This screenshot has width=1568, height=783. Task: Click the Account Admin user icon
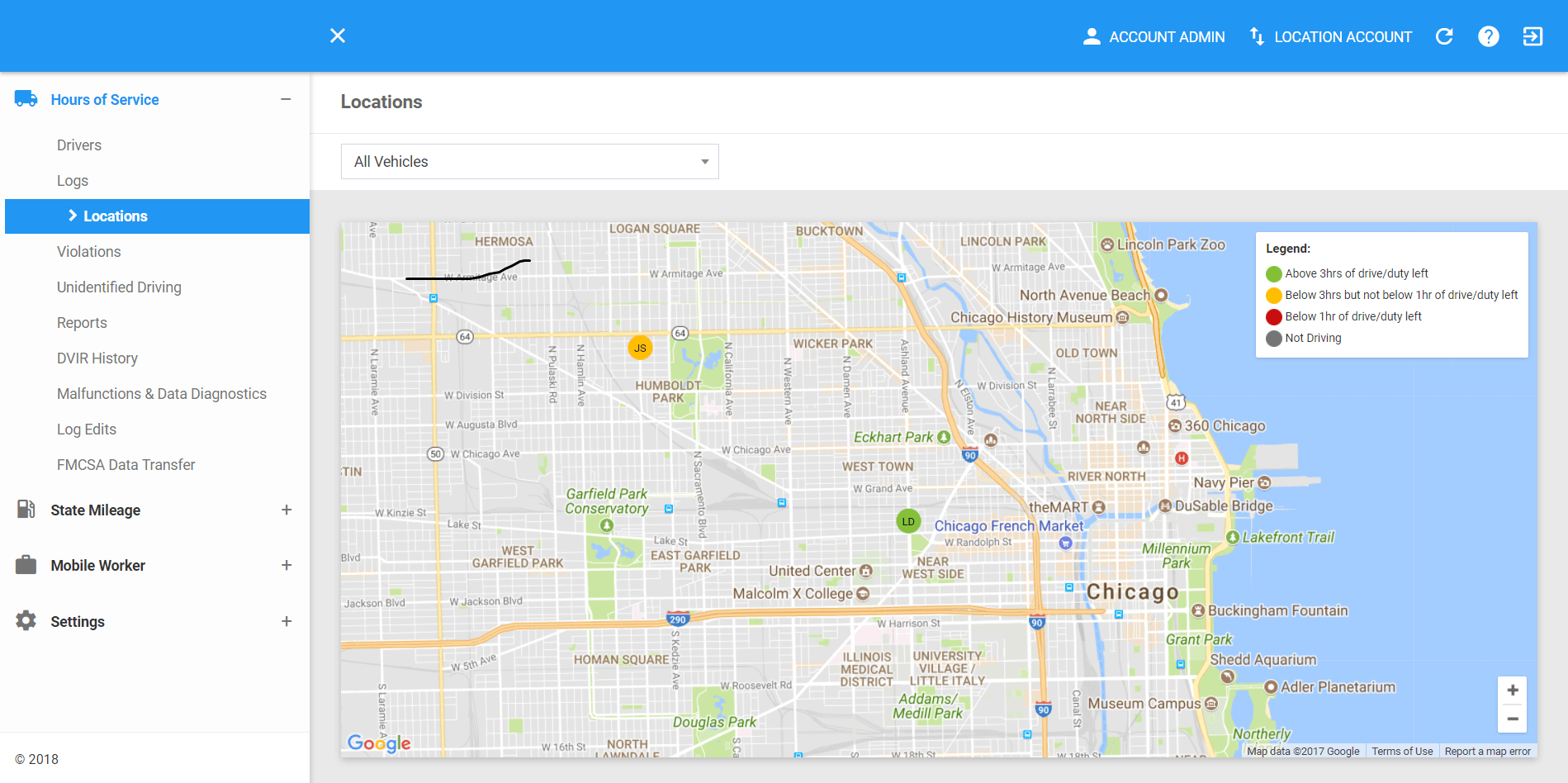[1092, 36]
